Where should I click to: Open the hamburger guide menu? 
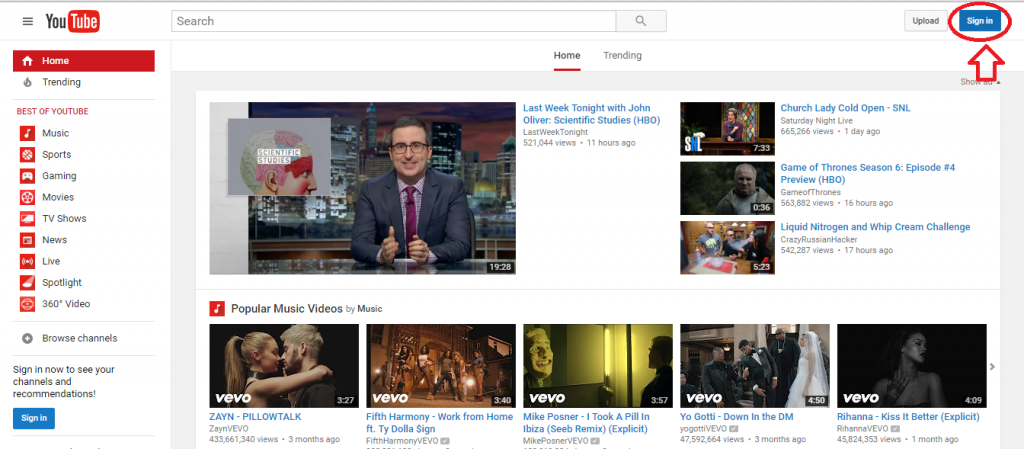[x=27, y=21]
